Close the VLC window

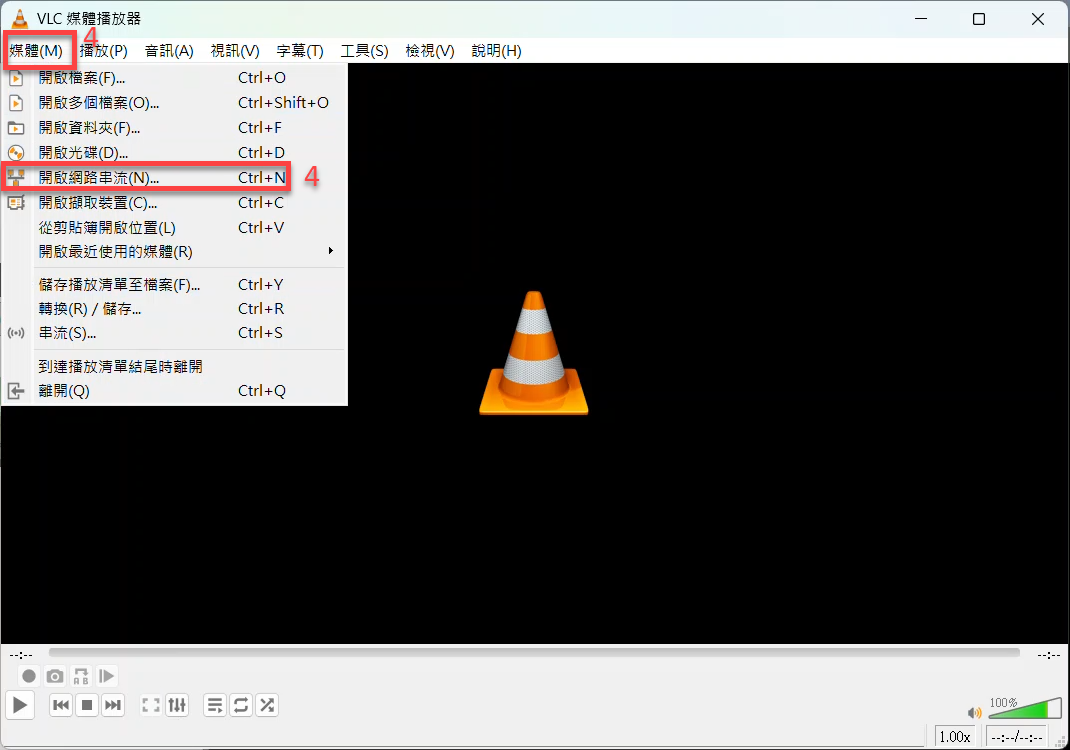(x=1038, y=19)
